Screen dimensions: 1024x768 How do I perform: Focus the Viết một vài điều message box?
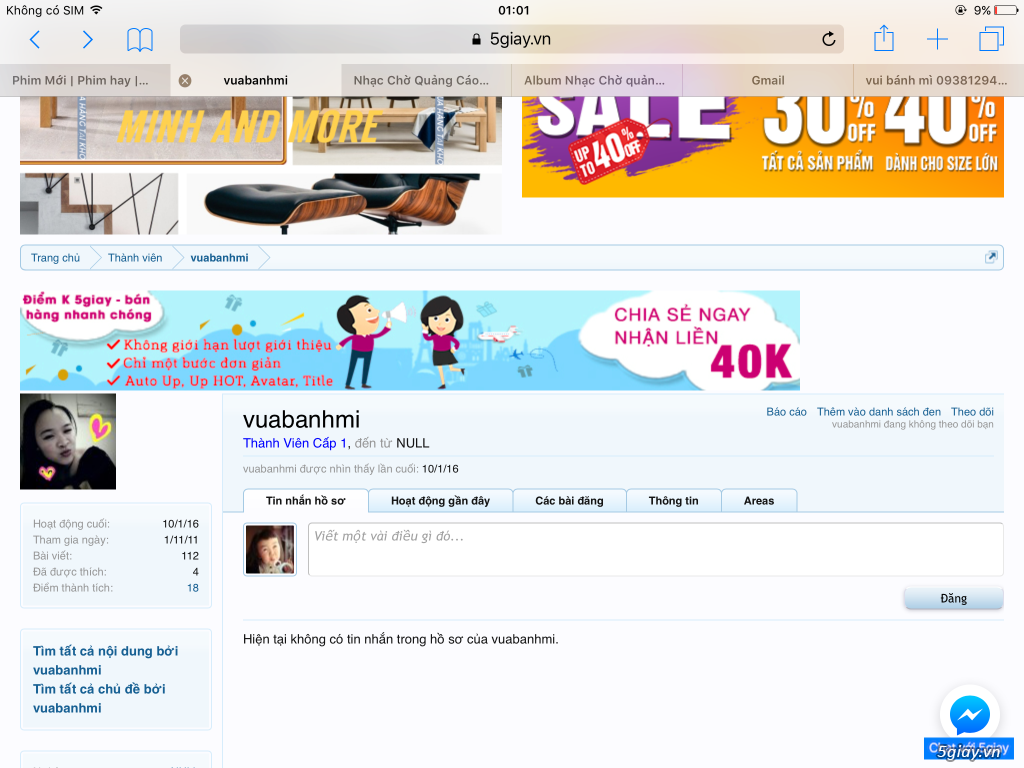coord(656,549)
